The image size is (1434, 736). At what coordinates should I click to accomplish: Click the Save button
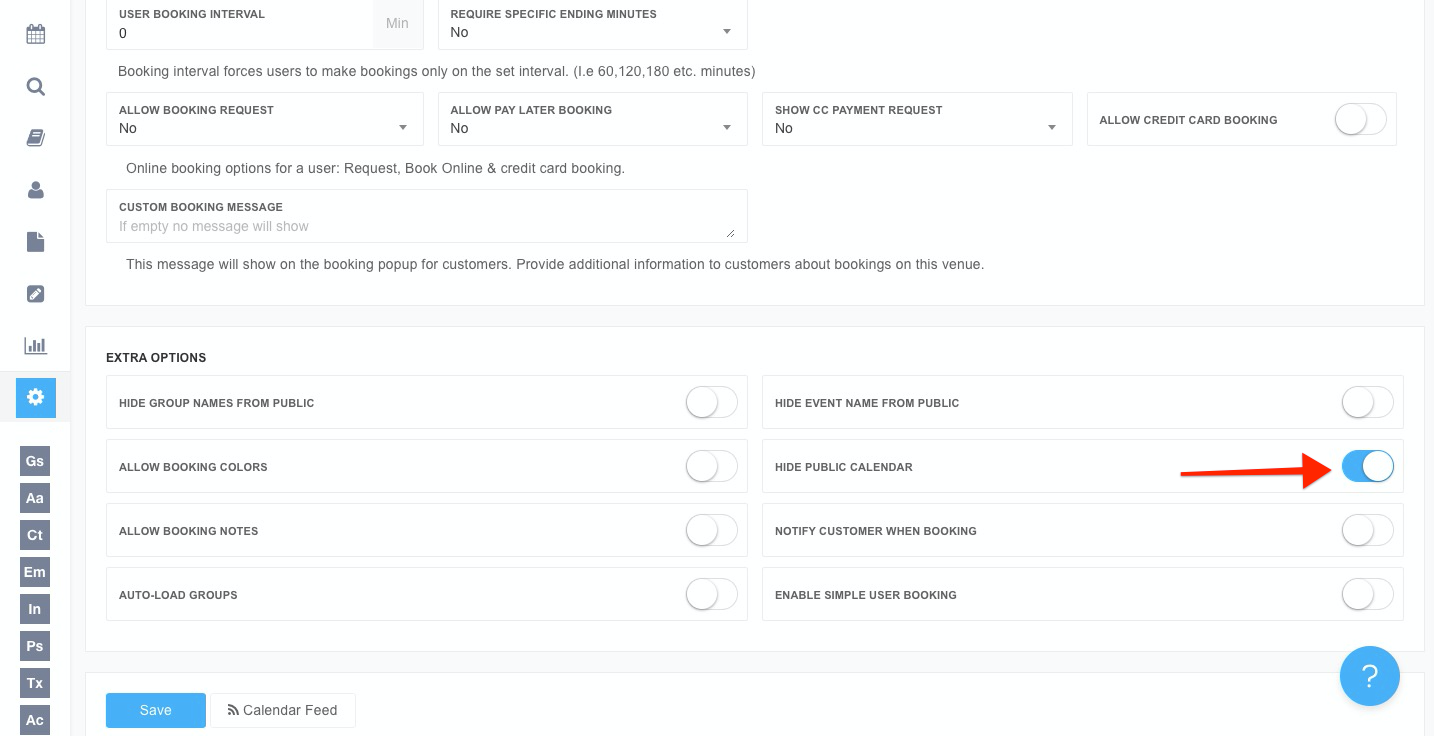[x=155, y=710]
